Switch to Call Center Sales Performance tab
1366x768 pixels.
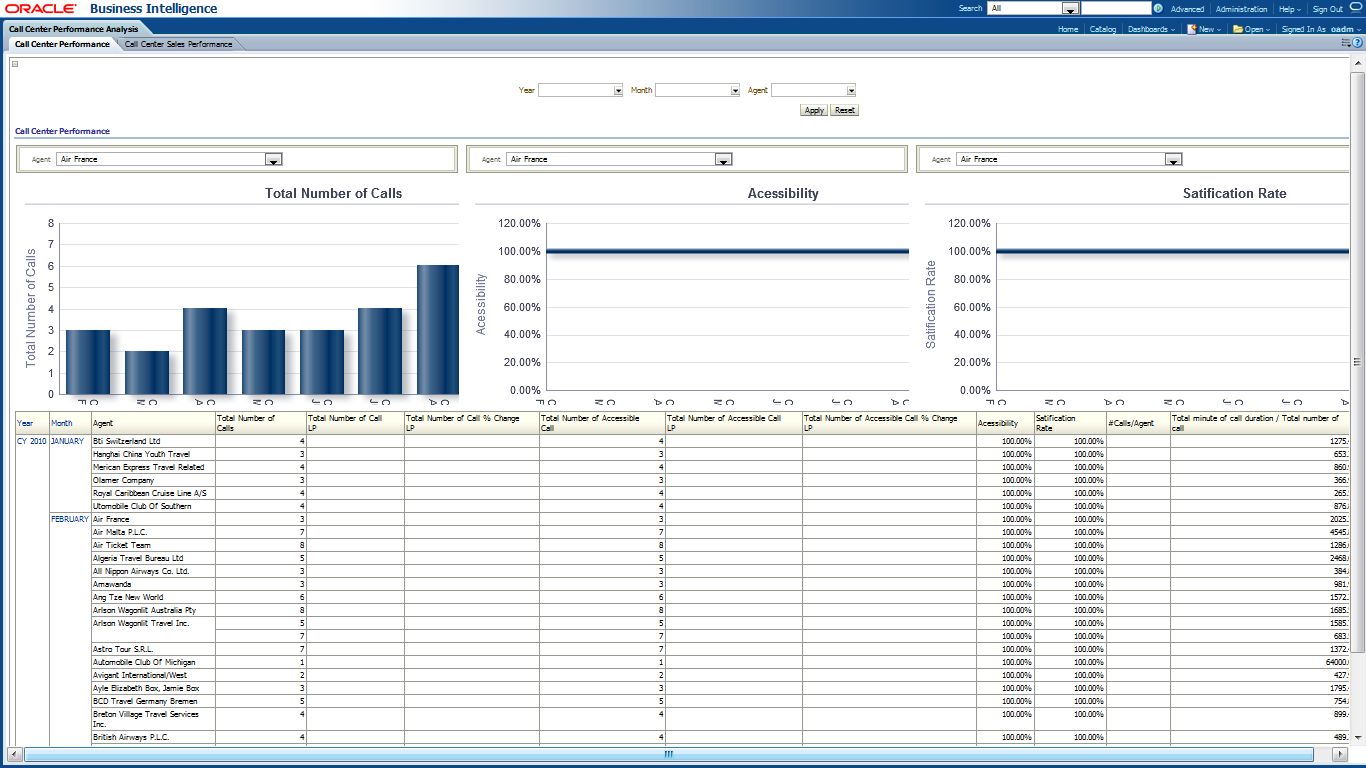tap(178, 44)
